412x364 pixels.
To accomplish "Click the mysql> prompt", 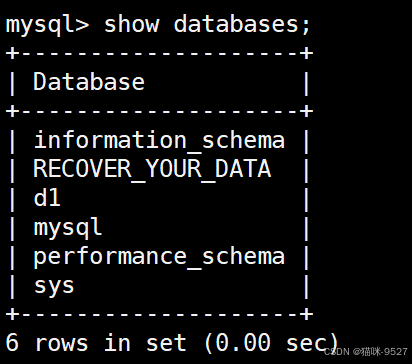I will click(48, 25).
